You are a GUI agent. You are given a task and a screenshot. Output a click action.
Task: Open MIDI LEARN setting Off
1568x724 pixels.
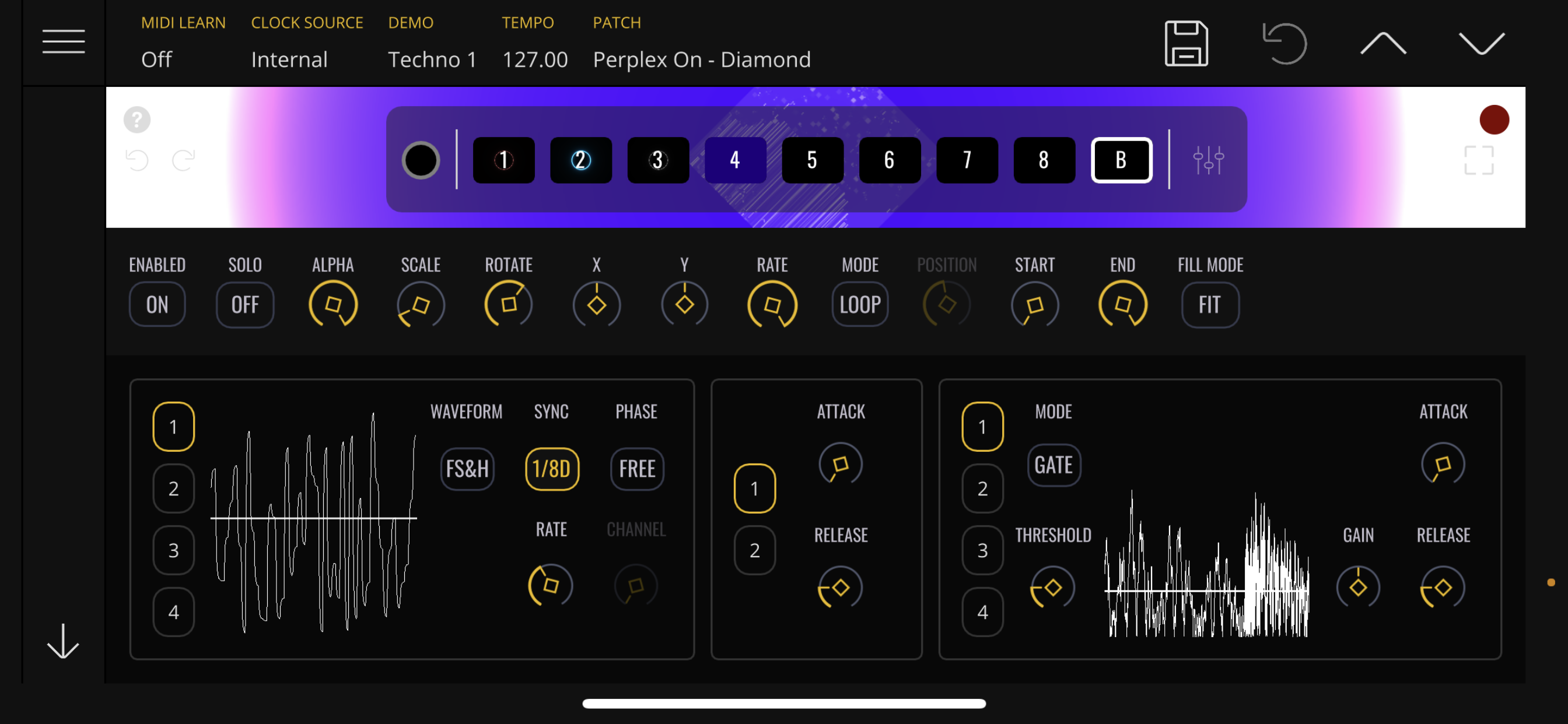tap(156, 59)
